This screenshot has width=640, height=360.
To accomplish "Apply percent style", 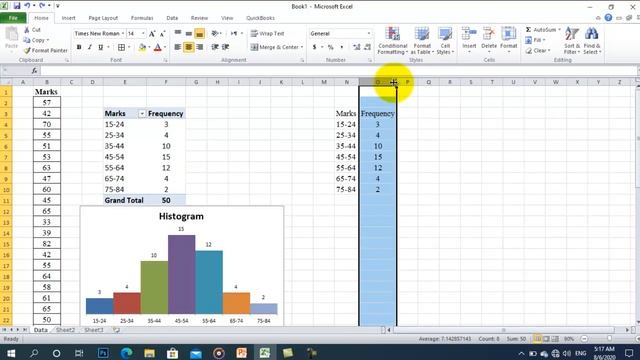I will (331, 47).
